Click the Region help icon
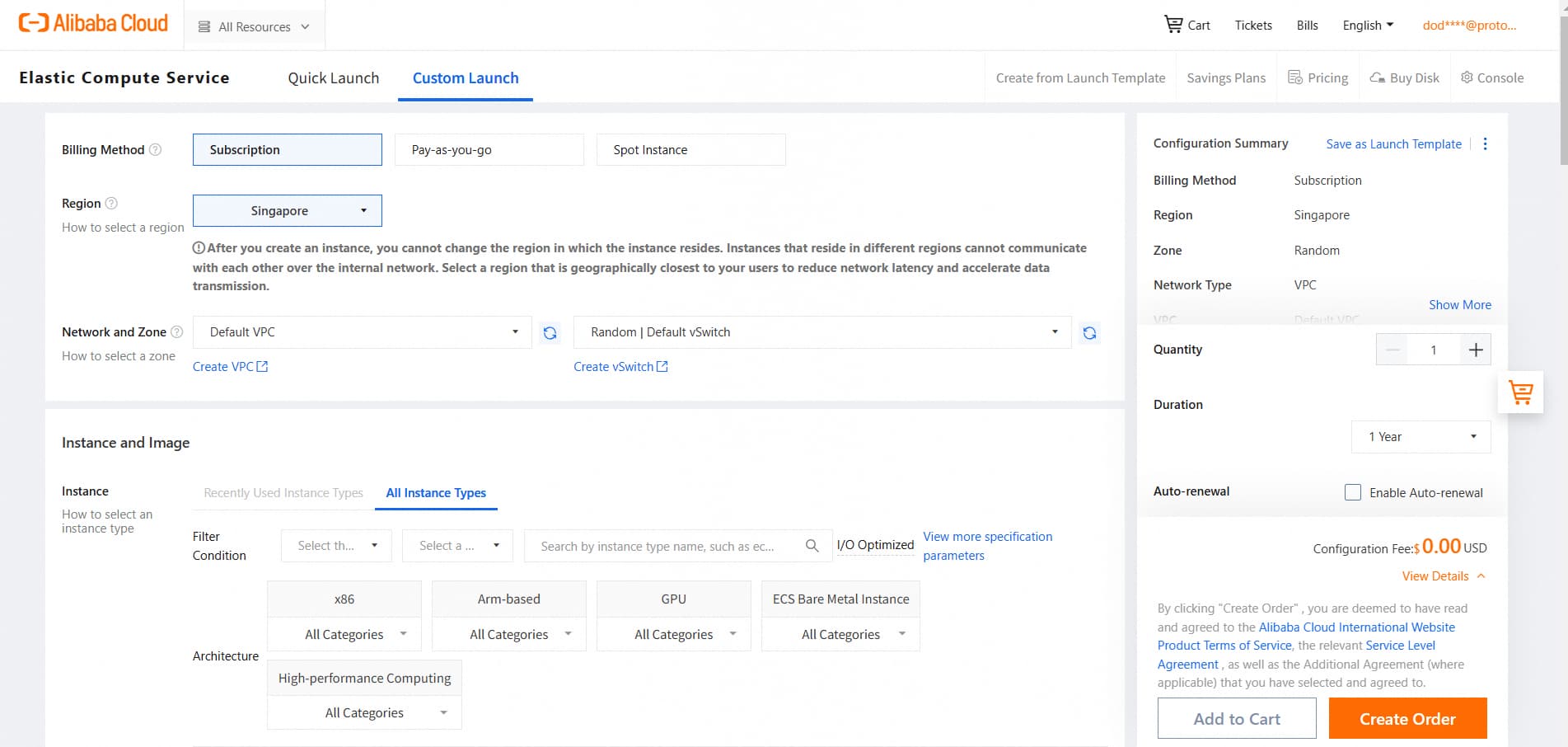1568x747 pixels. click(x=111, y=204)
